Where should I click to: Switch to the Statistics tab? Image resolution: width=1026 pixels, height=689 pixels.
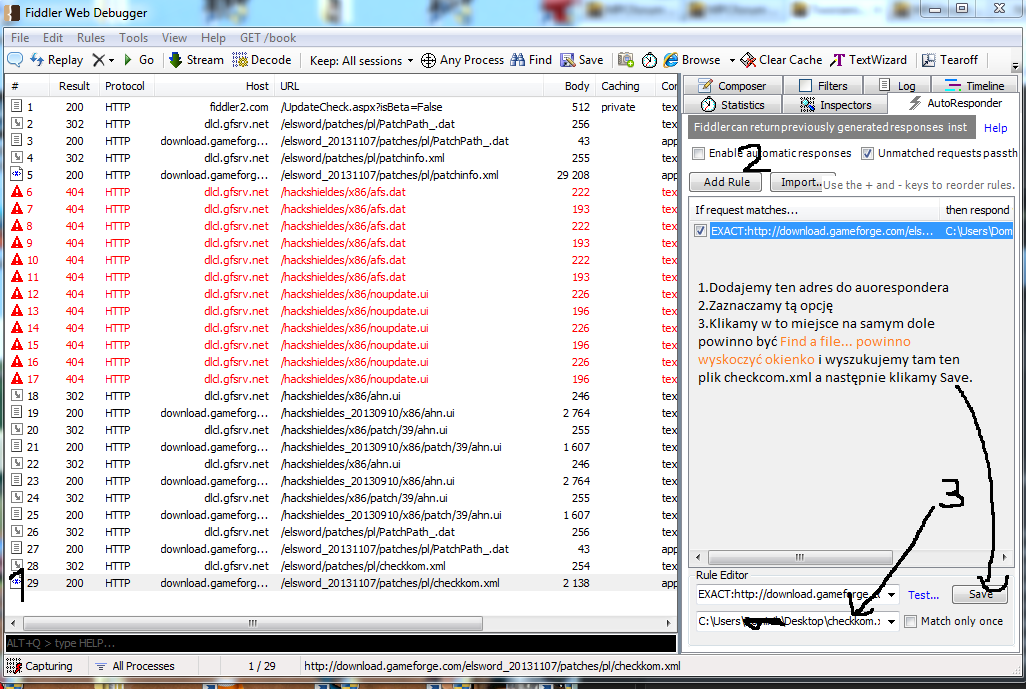pos(732,105)
